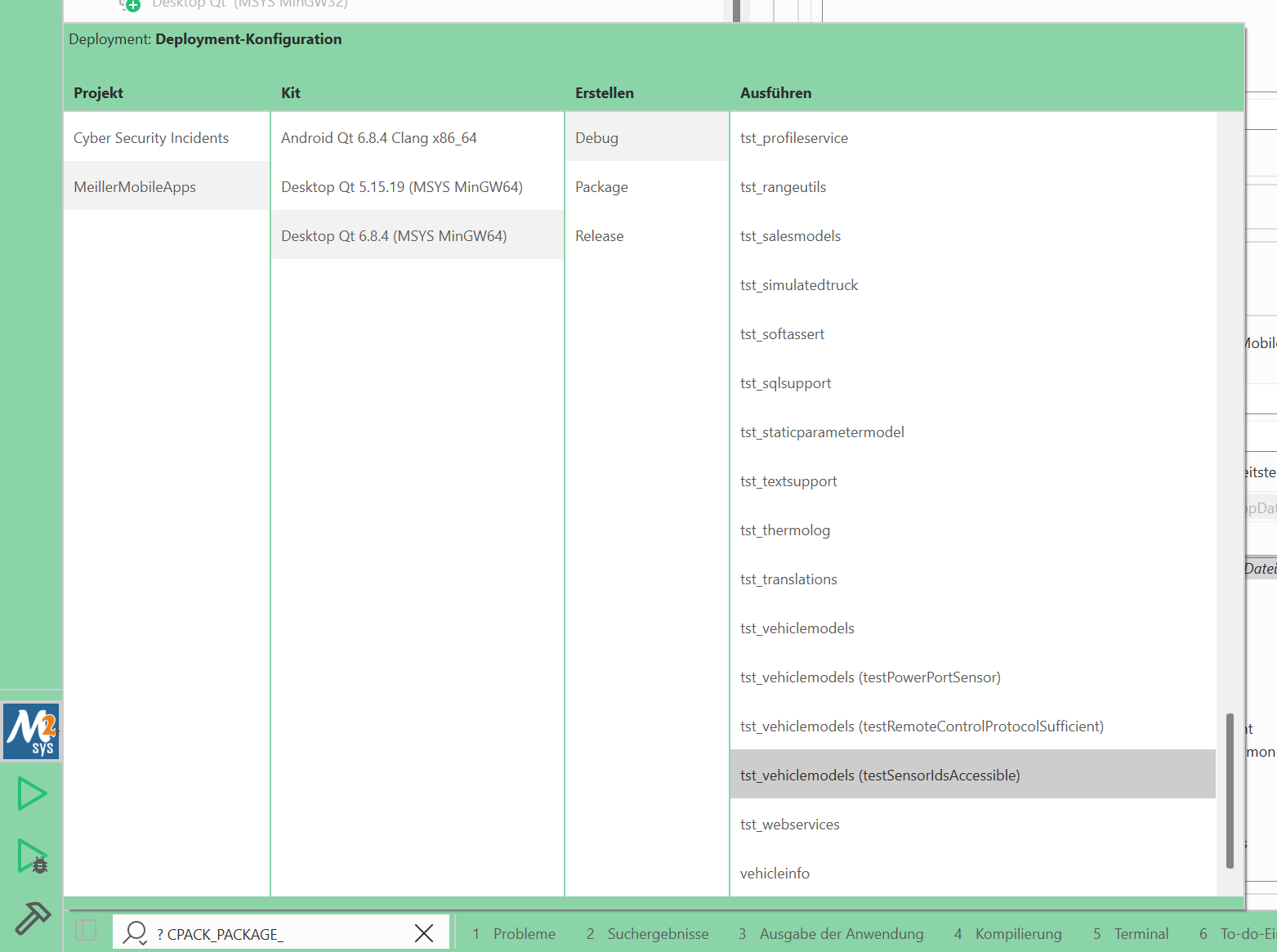Select the Package build configuration

tap(601, 187)
